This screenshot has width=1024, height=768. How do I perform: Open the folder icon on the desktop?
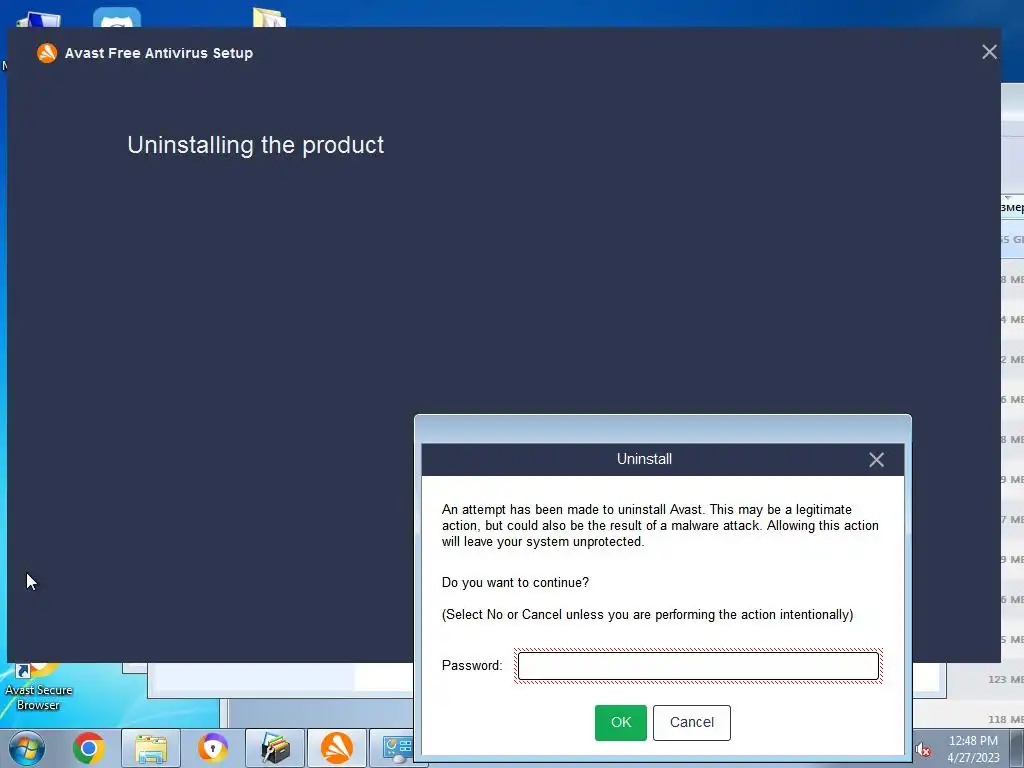pyautogui.click(x=270, y=18)
